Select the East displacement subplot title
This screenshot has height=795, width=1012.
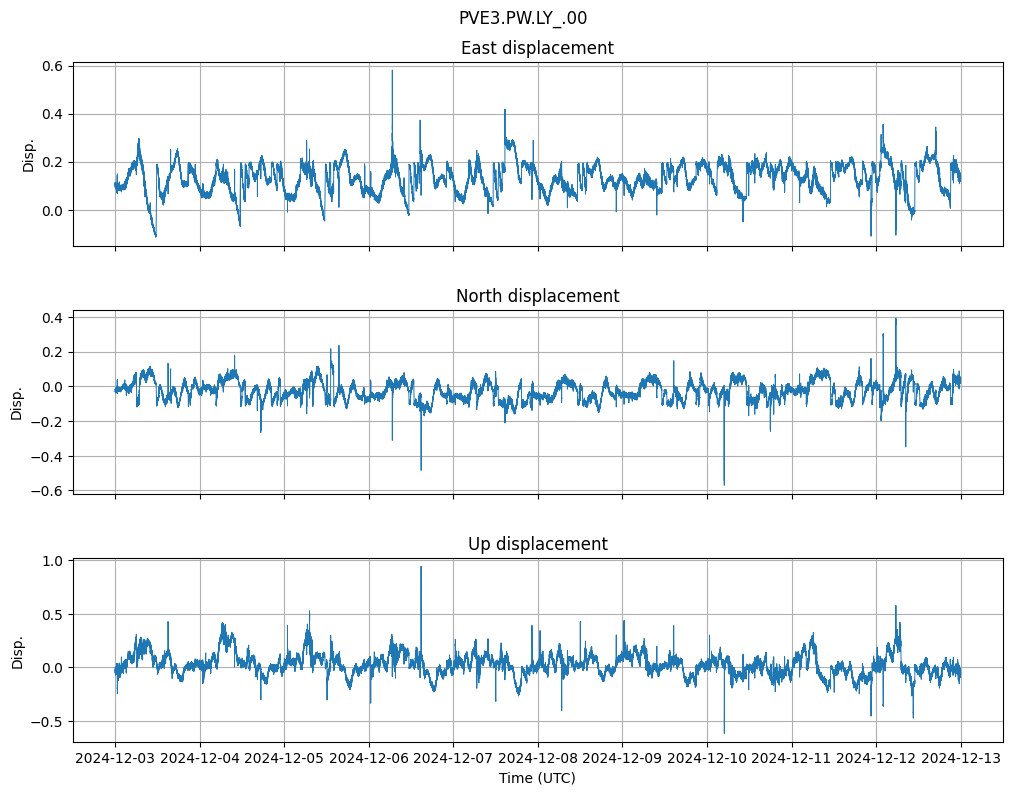click(x=537, y=48)
